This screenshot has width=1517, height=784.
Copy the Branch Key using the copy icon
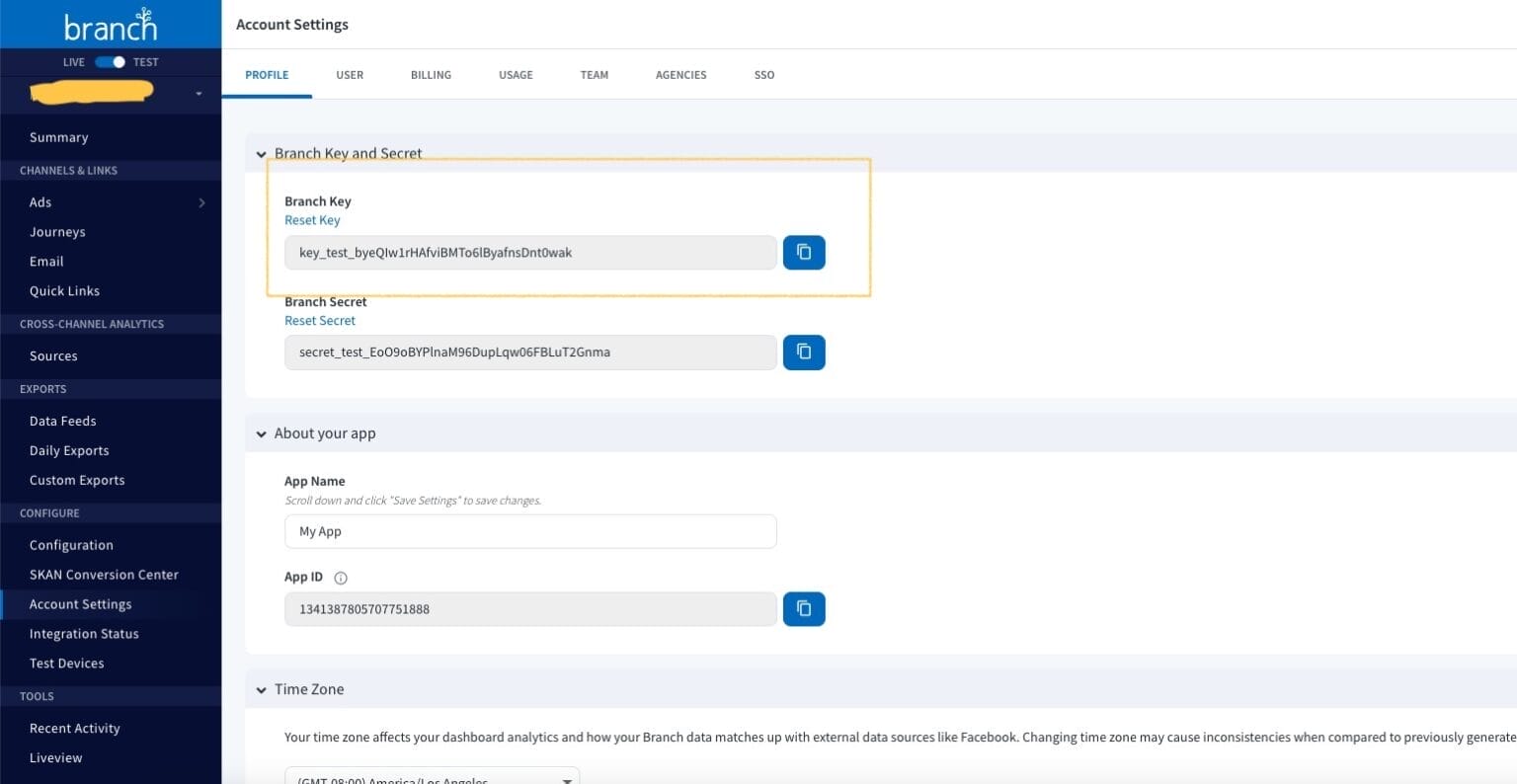pyautogui.click(x=803, y=252)
